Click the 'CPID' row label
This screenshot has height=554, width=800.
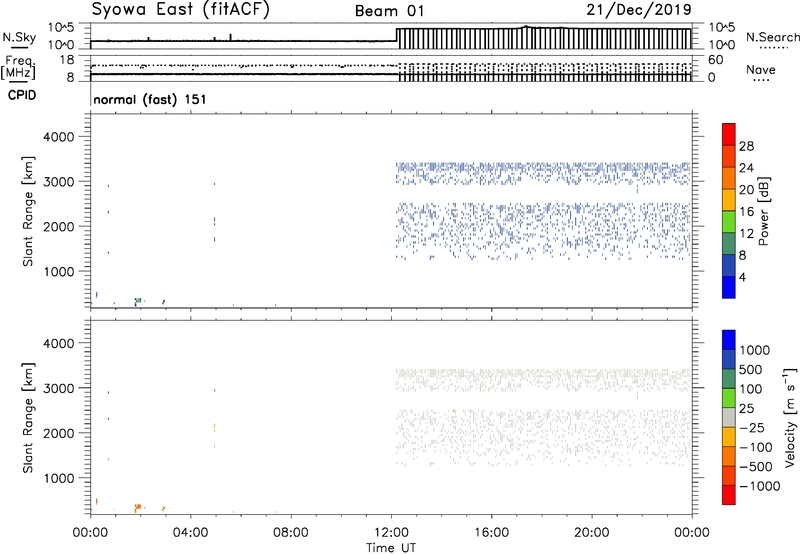(x=22, y=95)
